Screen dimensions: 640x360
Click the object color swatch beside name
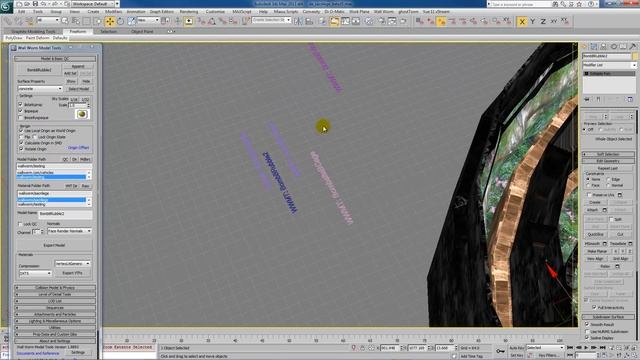tap(635, 56)
